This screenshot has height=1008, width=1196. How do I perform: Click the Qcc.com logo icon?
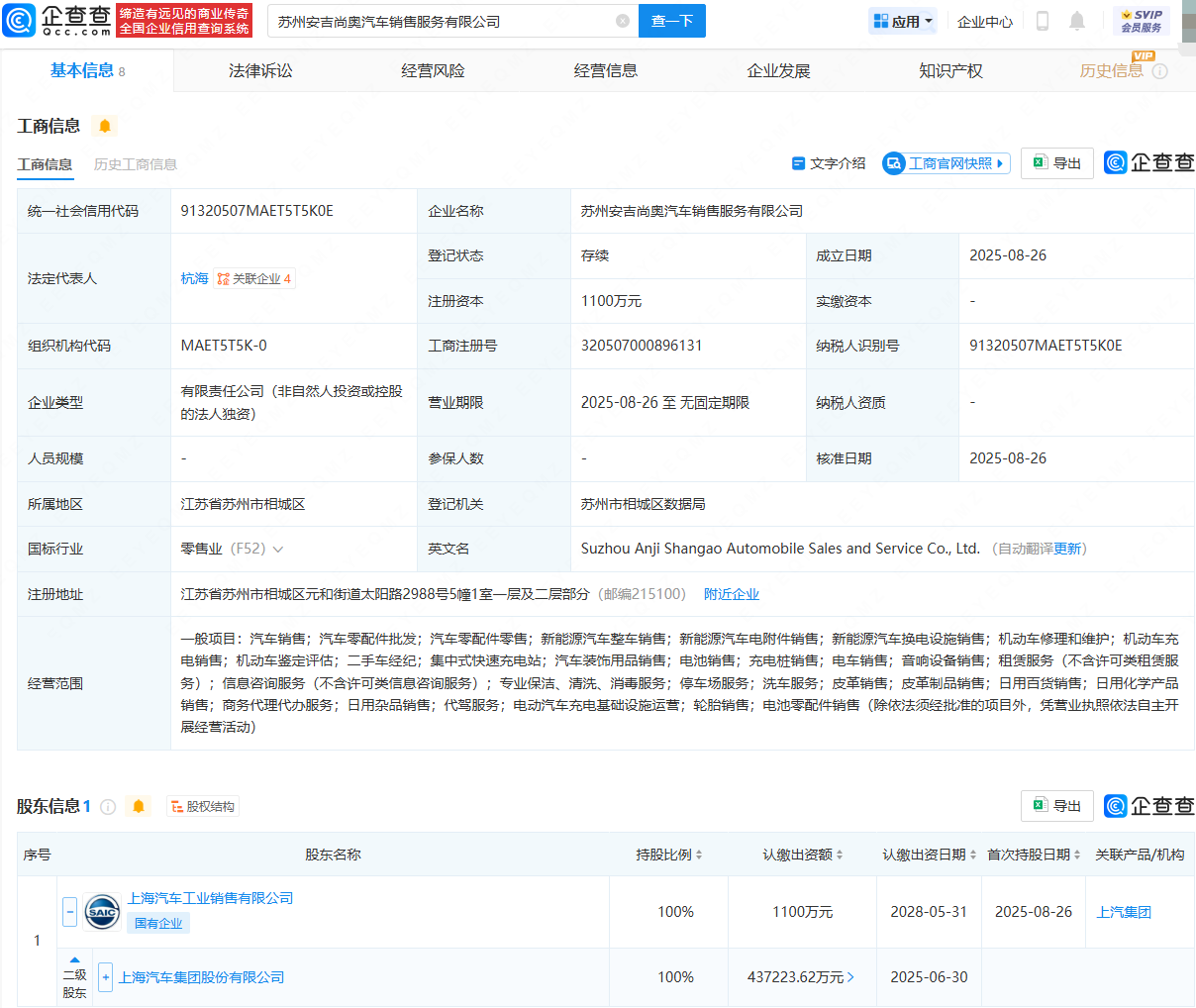pyautogui.click(x=20, y=20)
